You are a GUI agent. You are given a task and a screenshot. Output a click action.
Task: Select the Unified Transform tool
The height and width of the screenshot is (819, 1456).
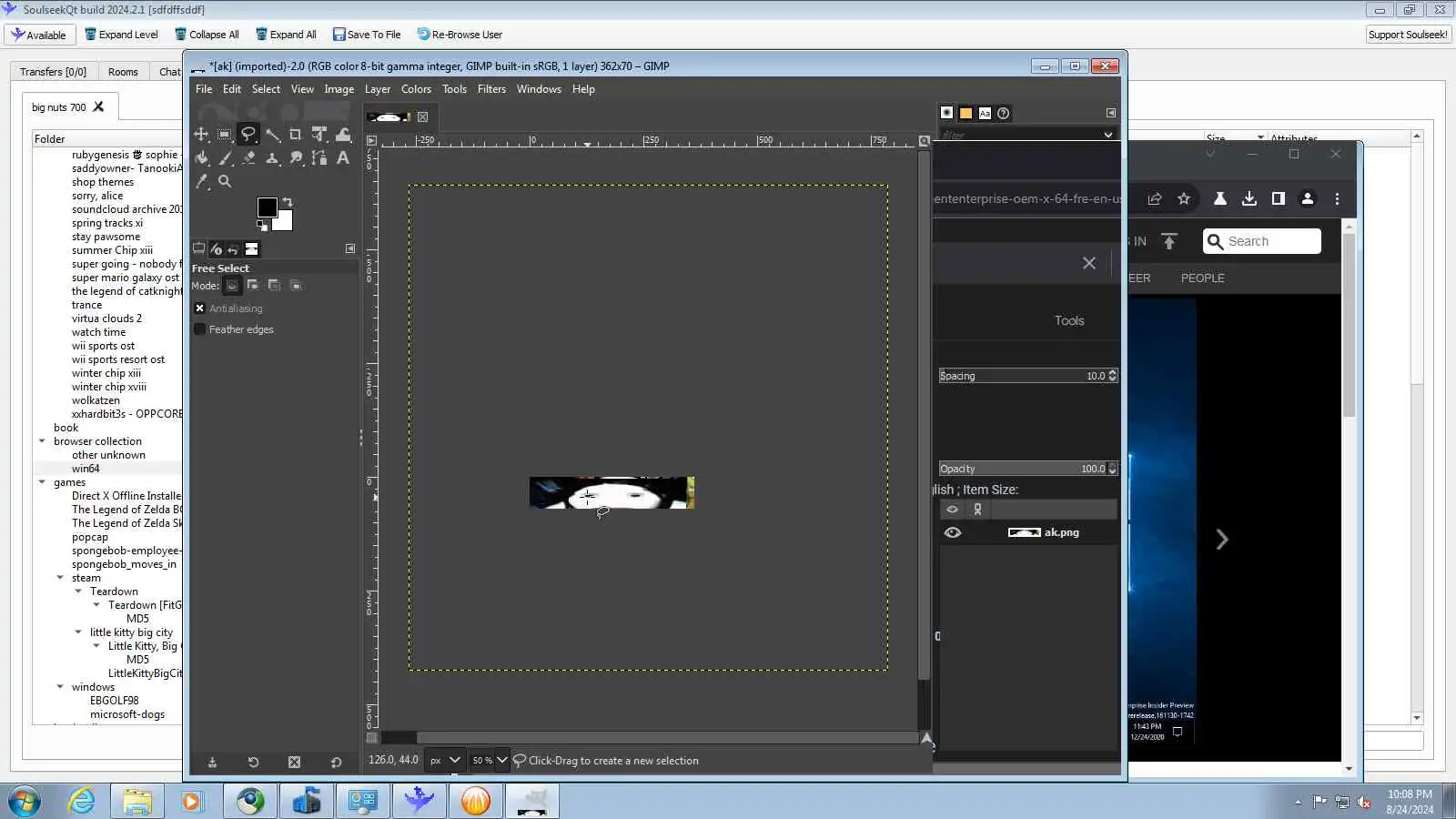[x=318, y=135]
